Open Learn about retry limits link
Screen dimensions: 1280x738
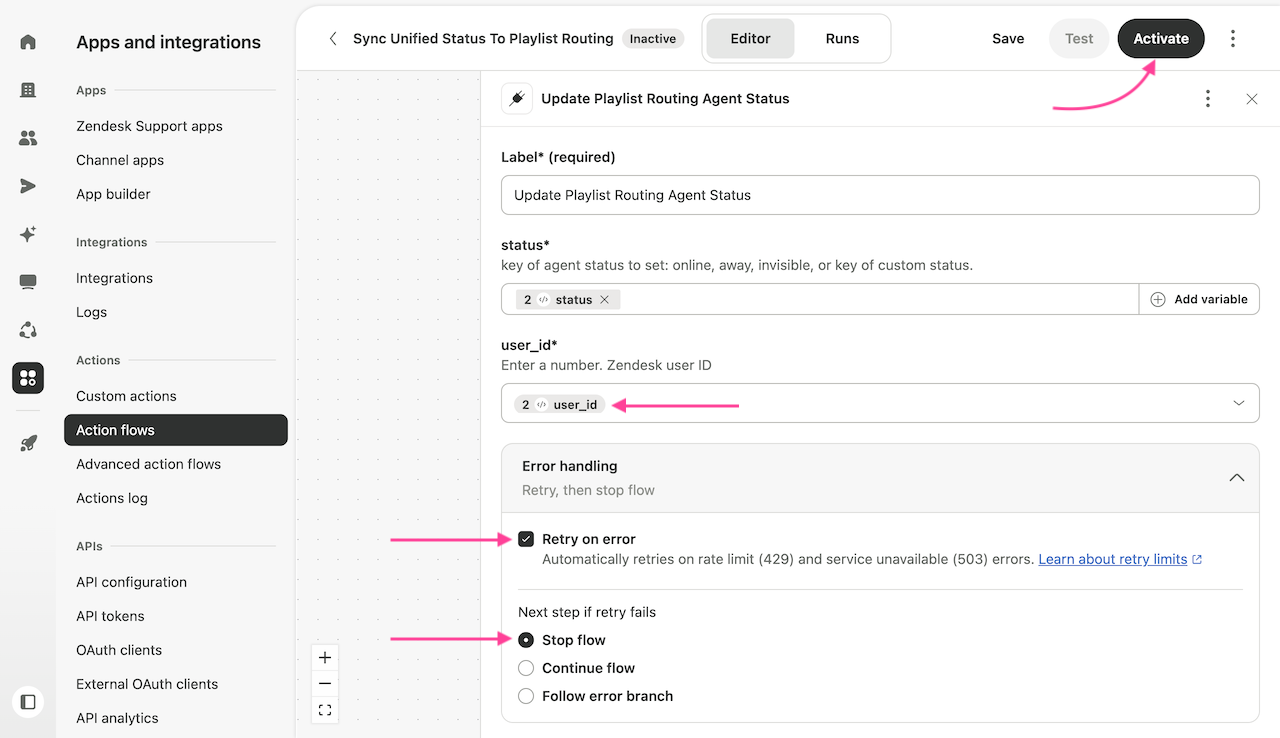1120,559
